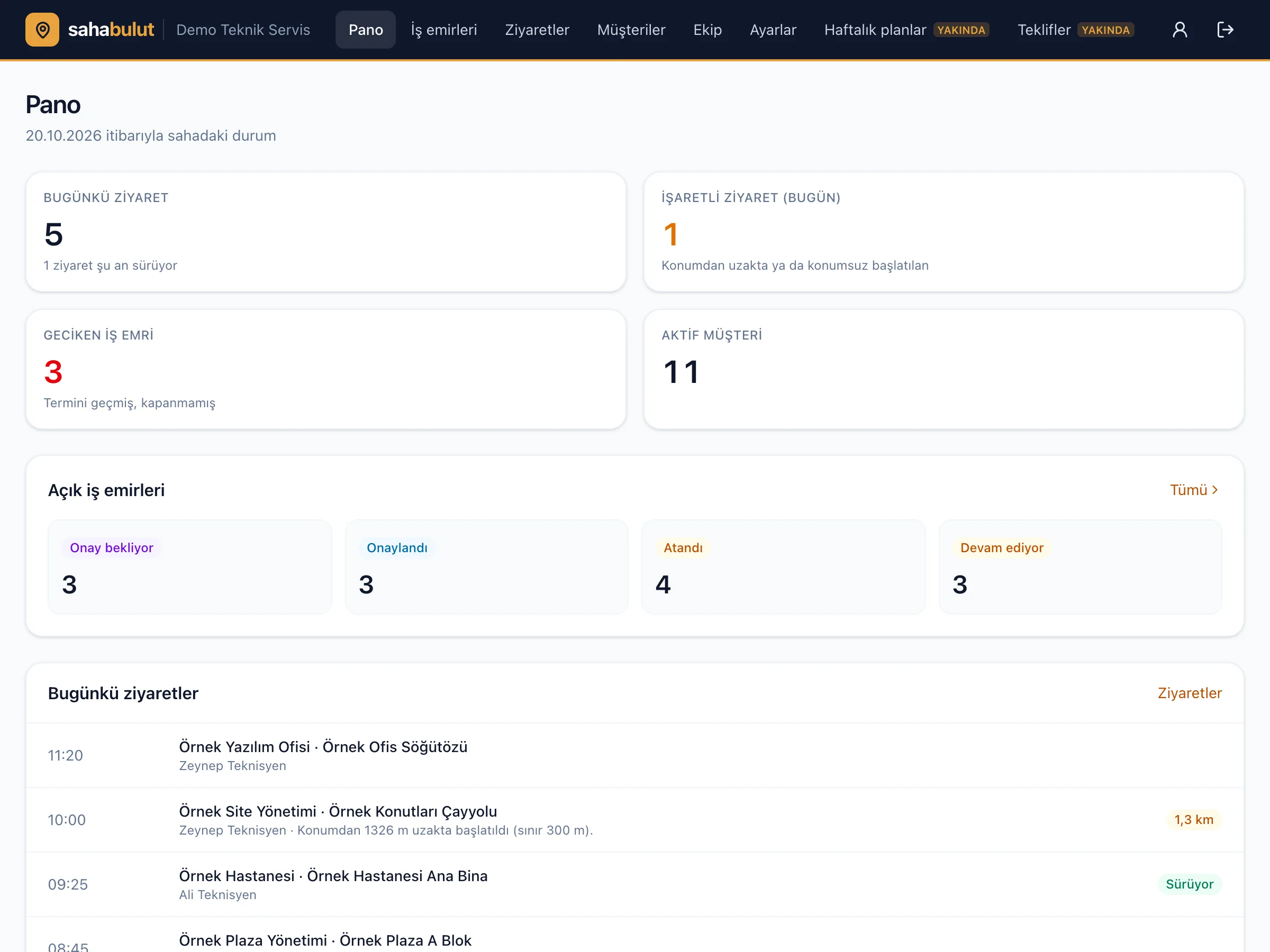Open the Atandı work orders card

click(x=783, y=567)
